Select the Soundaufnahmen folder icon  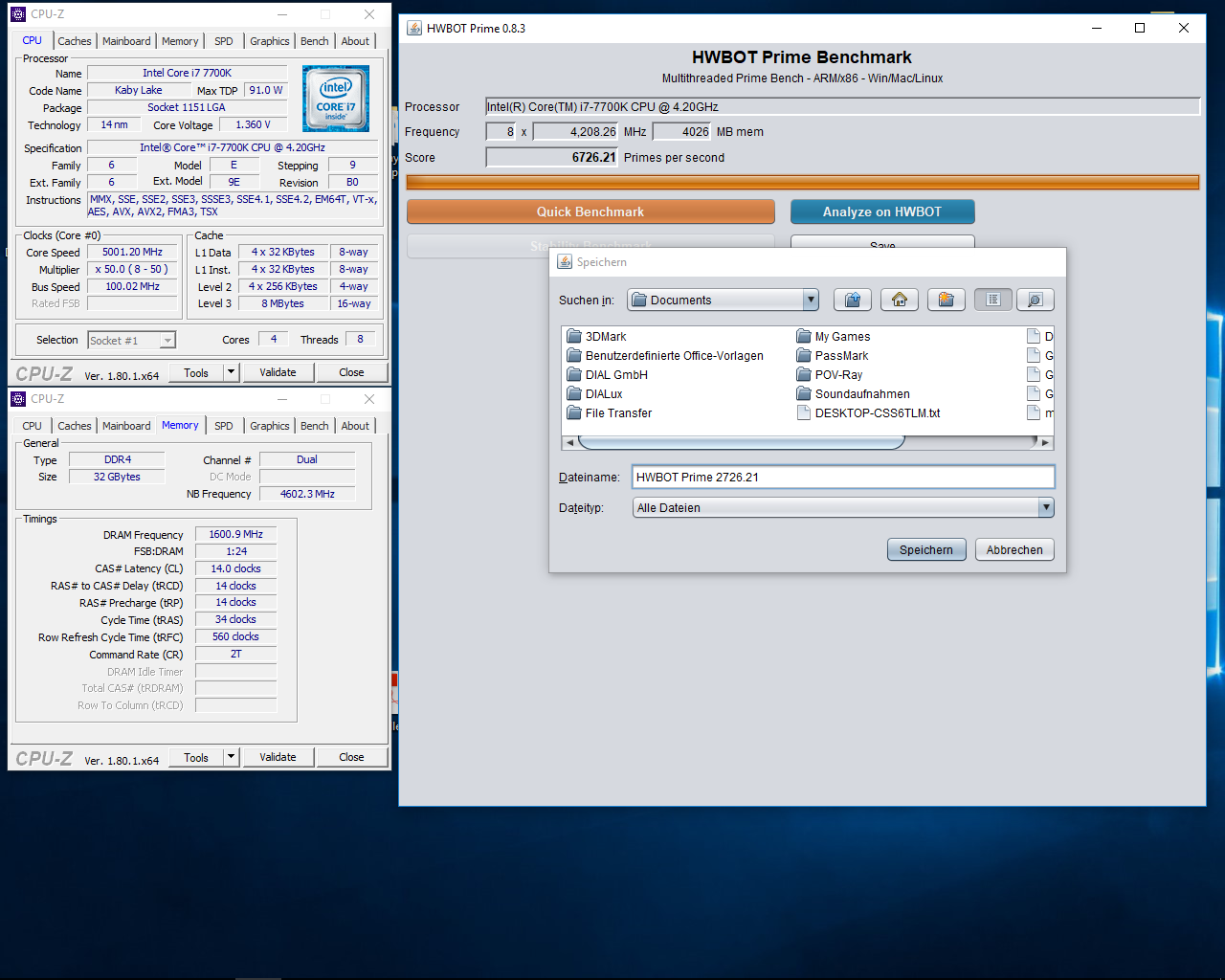(804, 393)
